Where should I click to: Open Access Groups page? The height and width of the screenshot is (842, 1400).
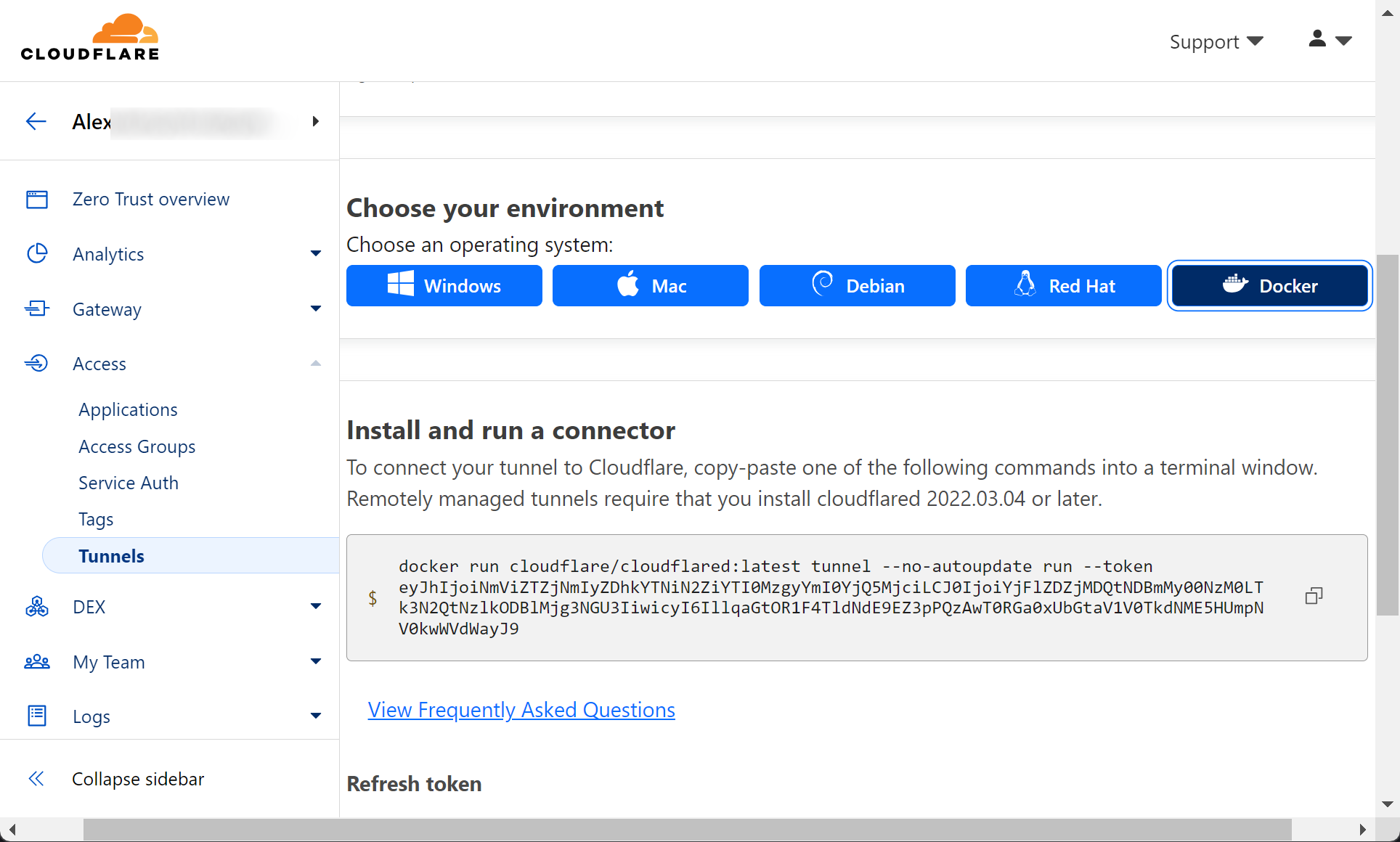tap(137, 446)
